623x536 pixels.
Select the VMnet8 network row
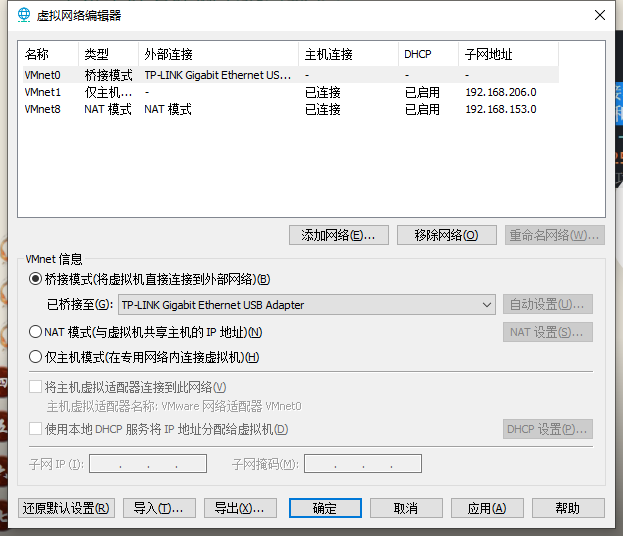click(x=291, y=109)
